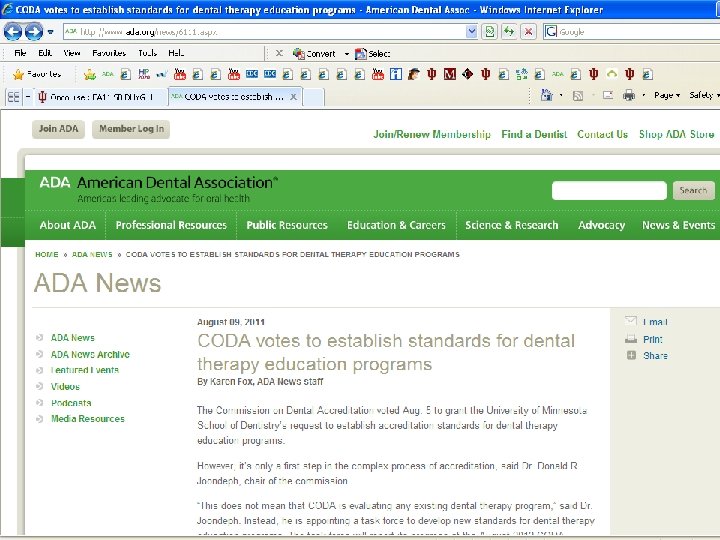Open the Edit menu

click(x=45, y=53)
